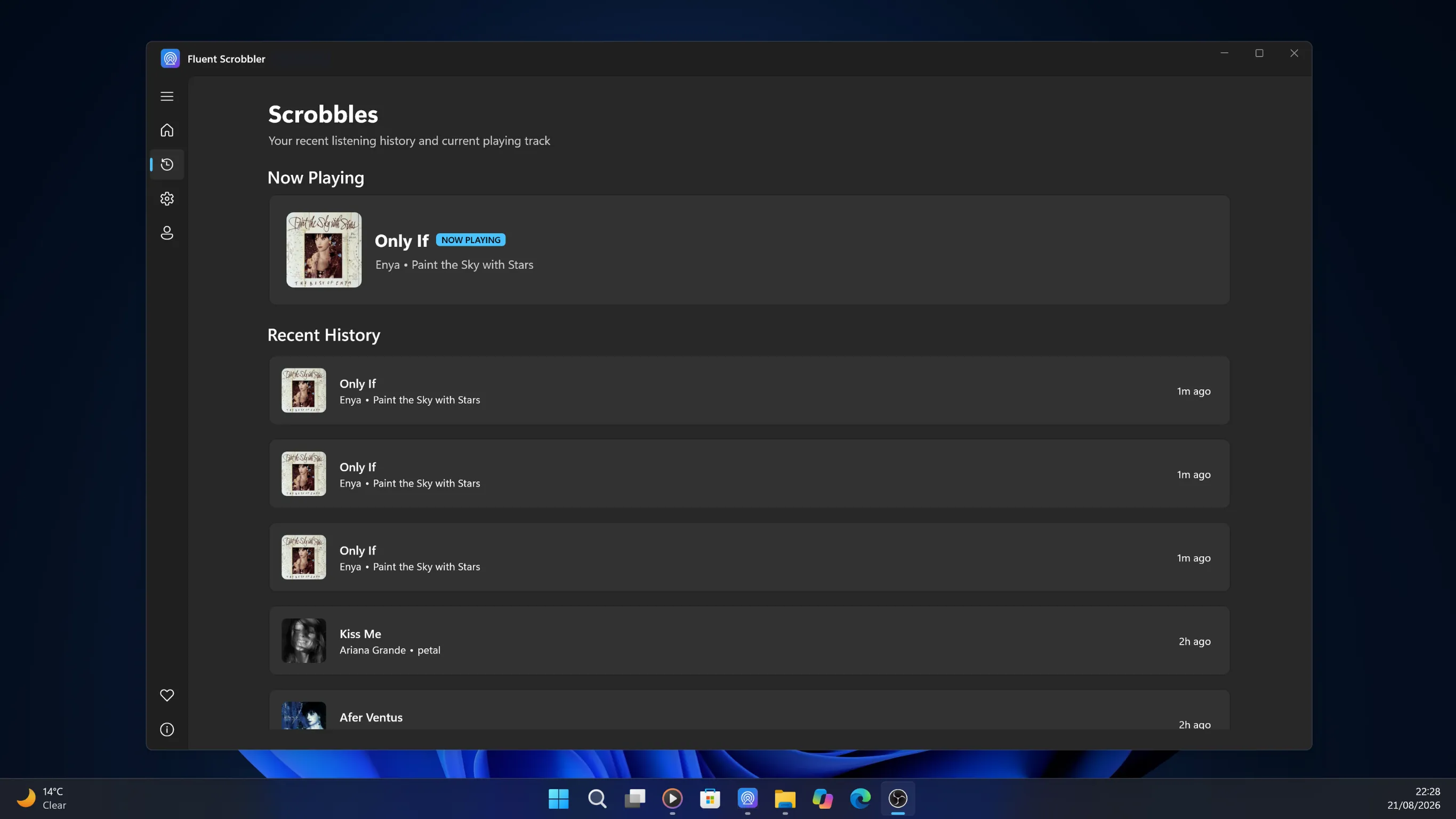Open the taskbar clock and date

point(1413,799)
